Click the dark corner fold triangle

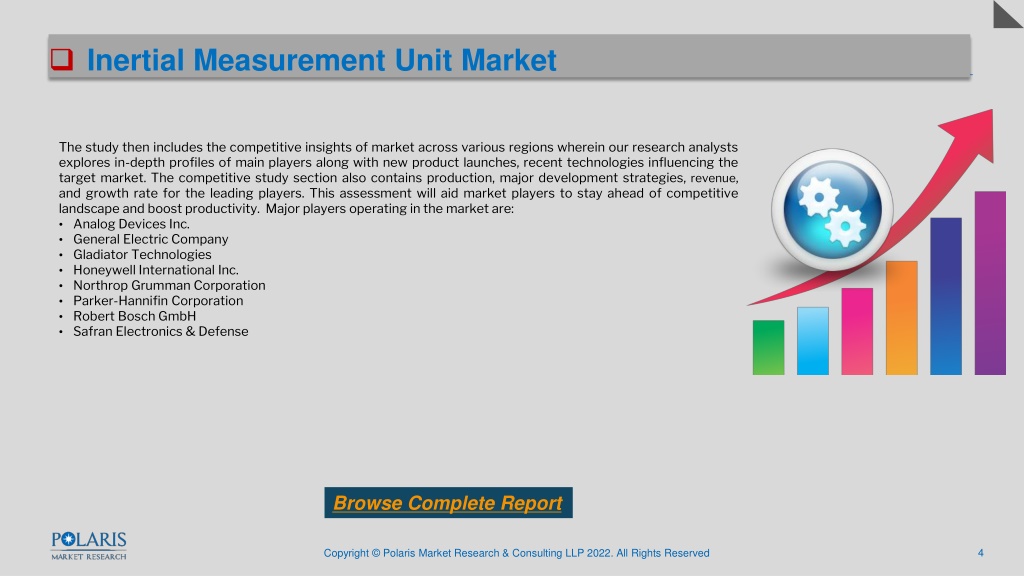pos(1008,14)
